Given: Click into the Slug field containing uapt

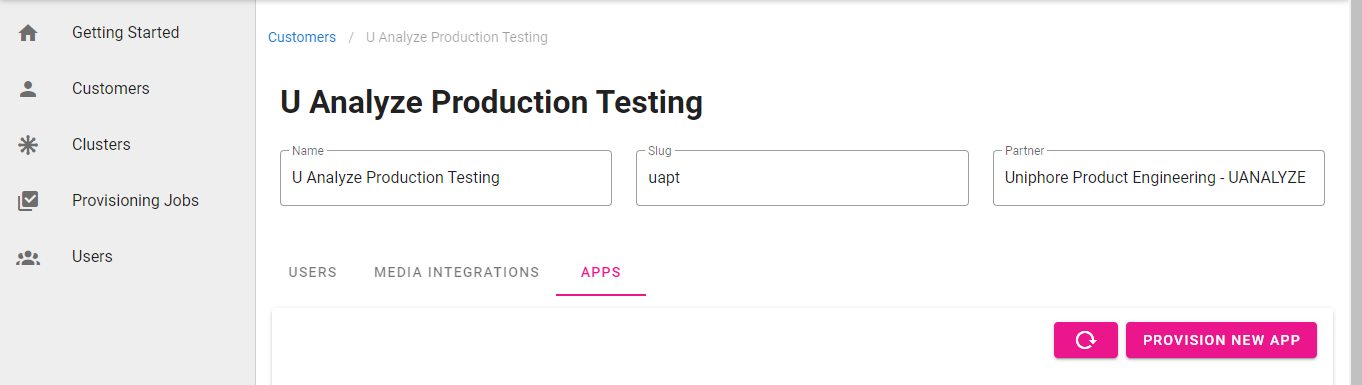Looking at the screenshot, I should pyautogui.click(x=802, y=178).
